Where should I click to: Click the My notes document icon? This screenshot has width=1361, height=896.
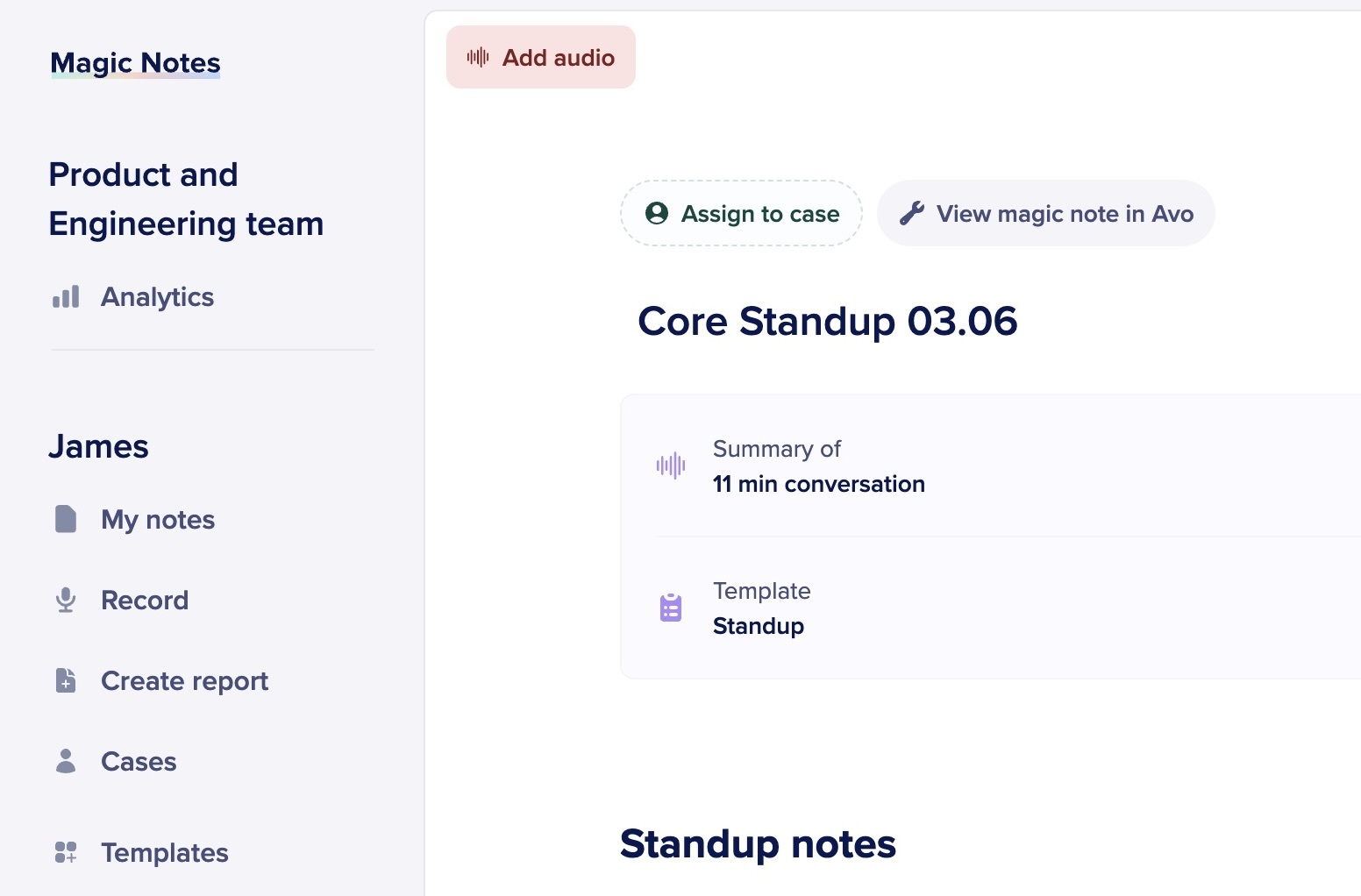tap(66, 519)
